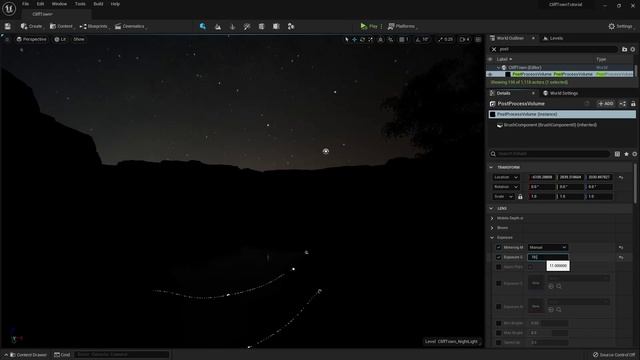Switch to Landscape mode icon

tap(218, 27)
